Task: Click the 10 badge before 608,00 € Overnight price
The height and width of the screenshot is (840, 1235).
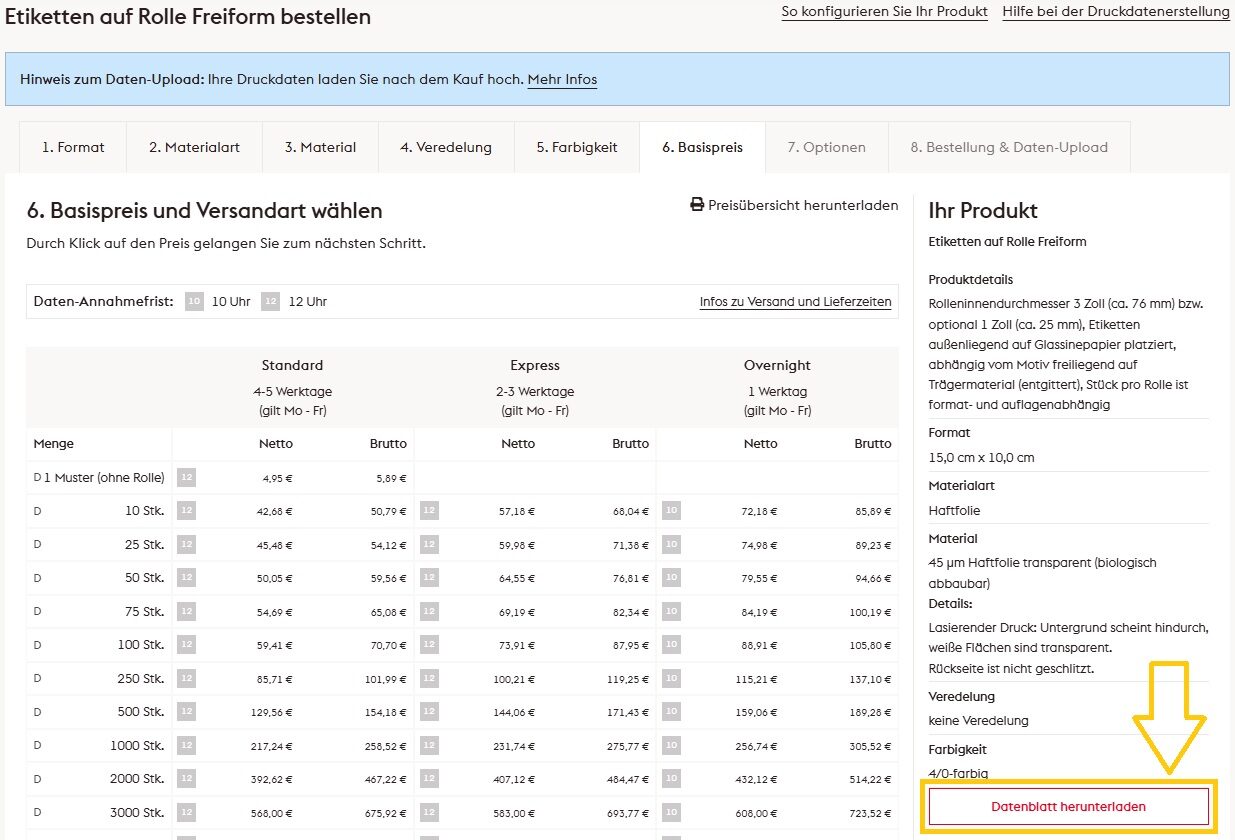Action: click(672, 813)
